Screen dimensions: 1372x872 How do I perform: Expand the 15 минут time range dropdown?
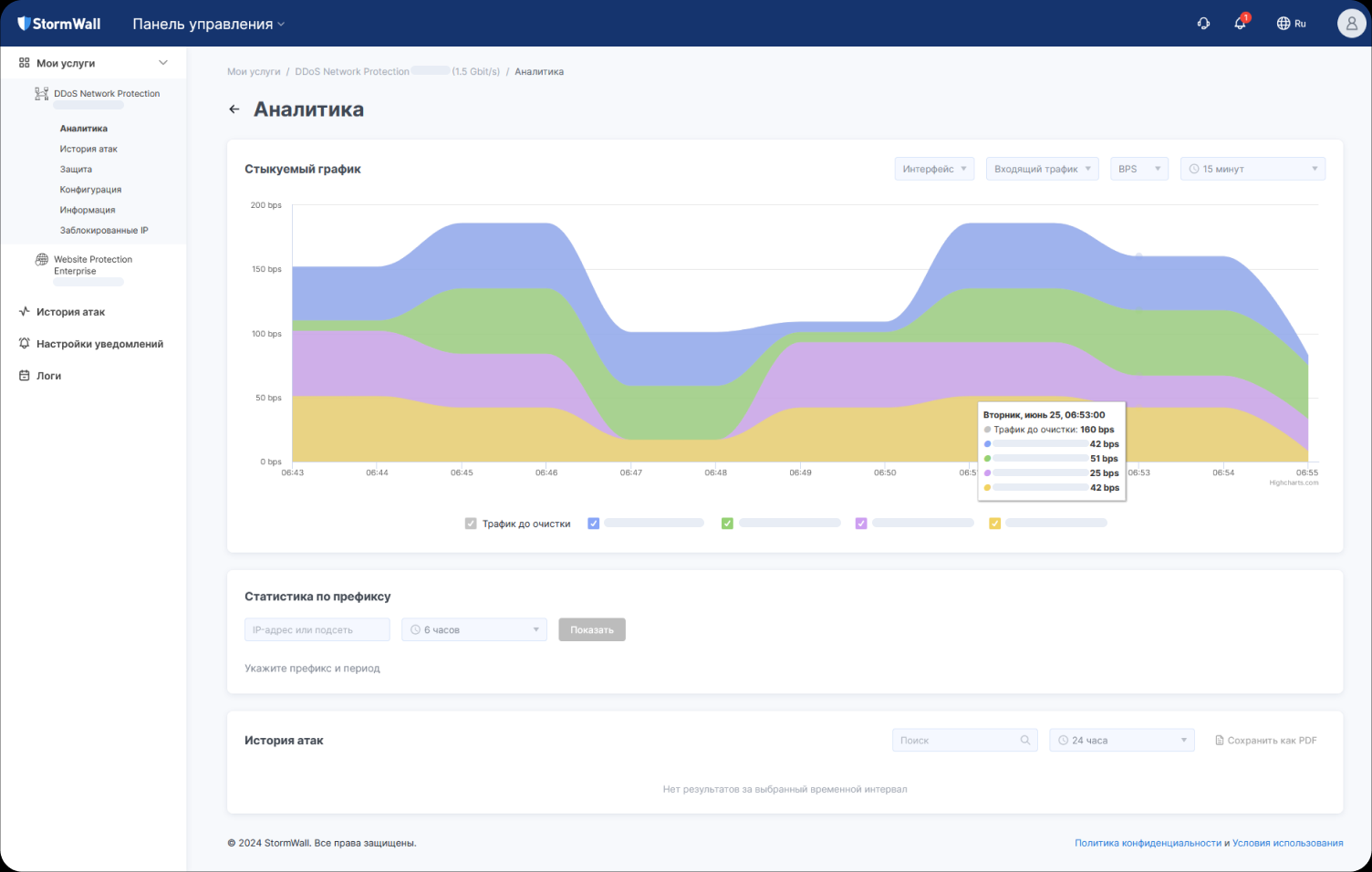[x=1252, y=169]
